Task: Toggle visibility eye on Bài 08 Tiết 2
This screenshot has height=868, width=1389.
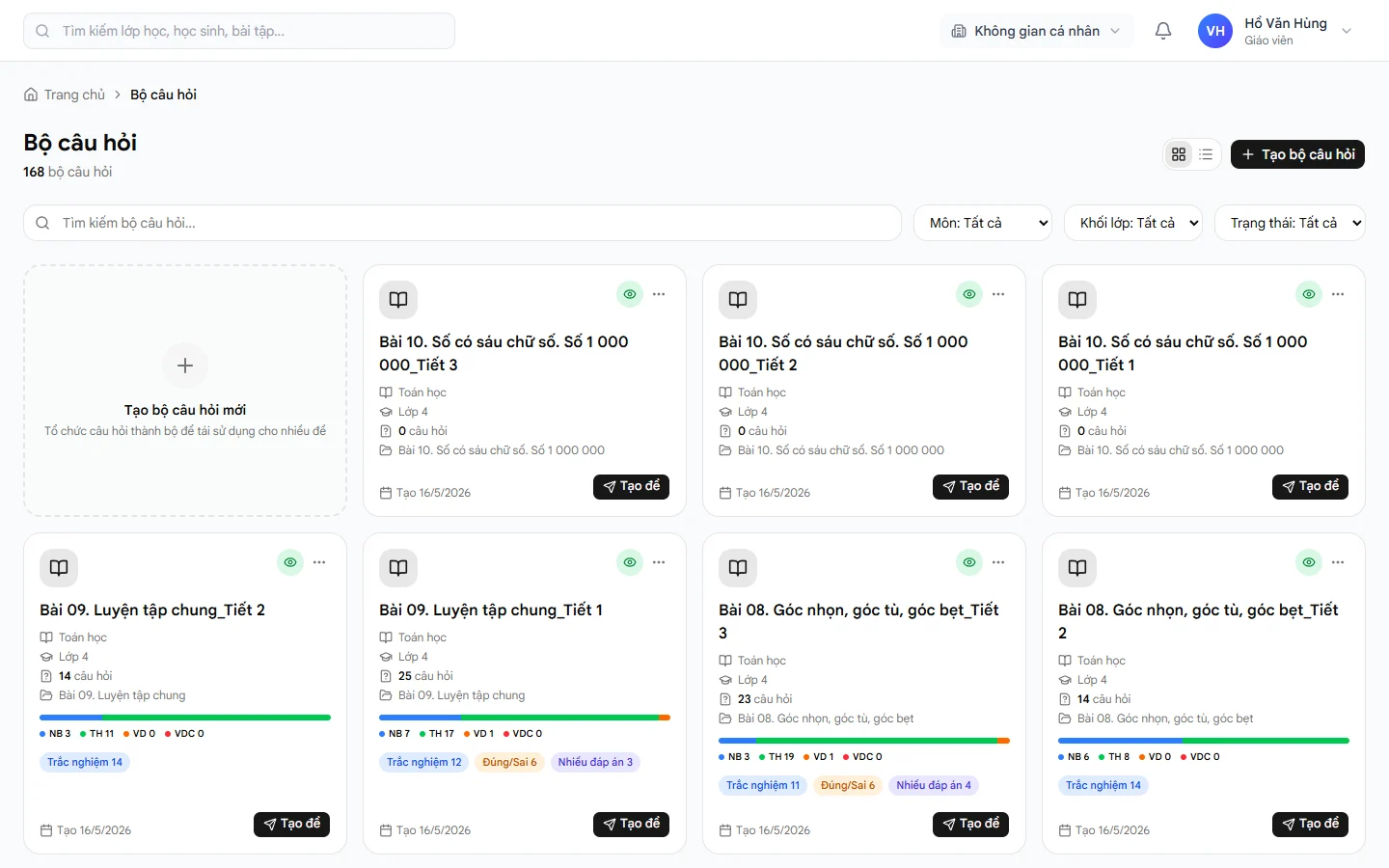Action: point(1309,562)
